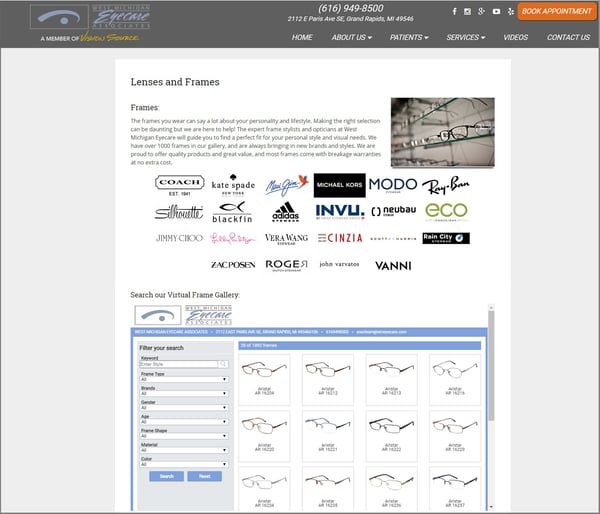Click the keyword search magnifier icon
Viewport: 600px width, 514px height.
tap(223, 364)
